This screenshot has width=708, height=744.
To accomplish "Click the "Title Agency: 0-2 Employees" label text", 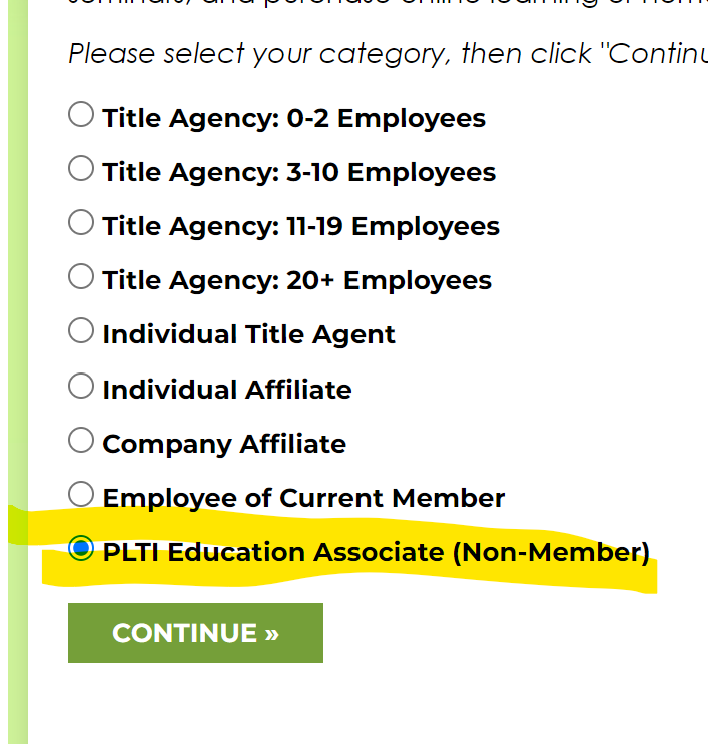I will pos(294,118).
